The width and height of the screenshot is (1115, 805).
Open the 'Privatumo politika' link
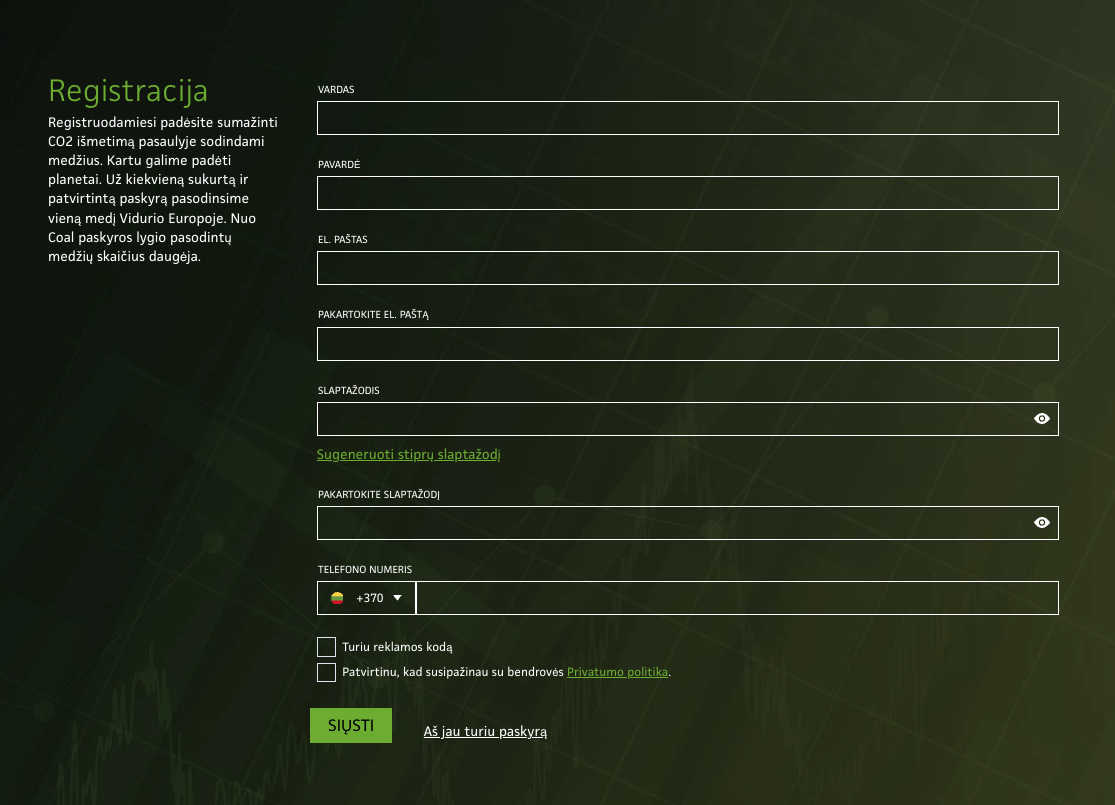click(x=617, y=671)
